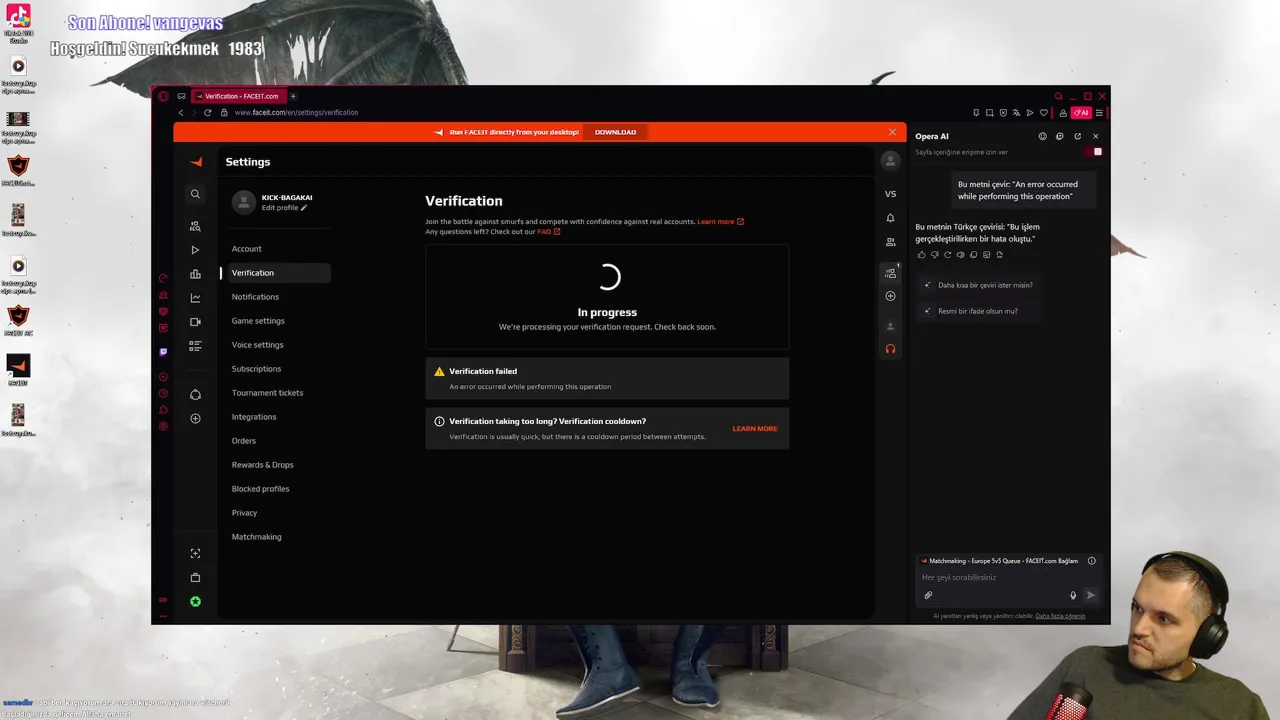The width and height of the screenshot is (1280, 720).
Task: Reload the page with the browser refresh button
Action: tap(207, 113)
